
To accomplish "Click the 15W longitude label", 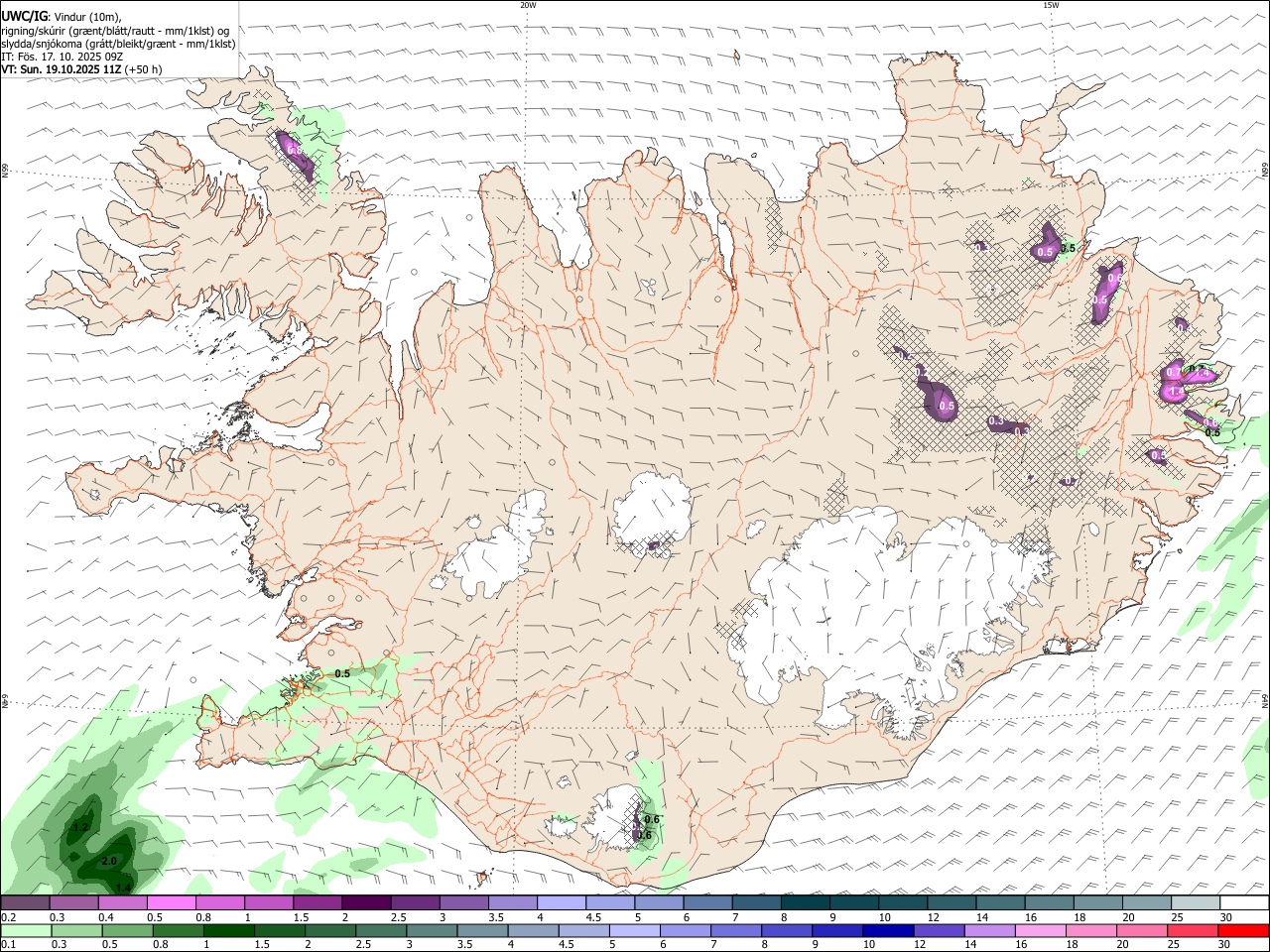I will pyautogui.click(x=1051, y=5).
